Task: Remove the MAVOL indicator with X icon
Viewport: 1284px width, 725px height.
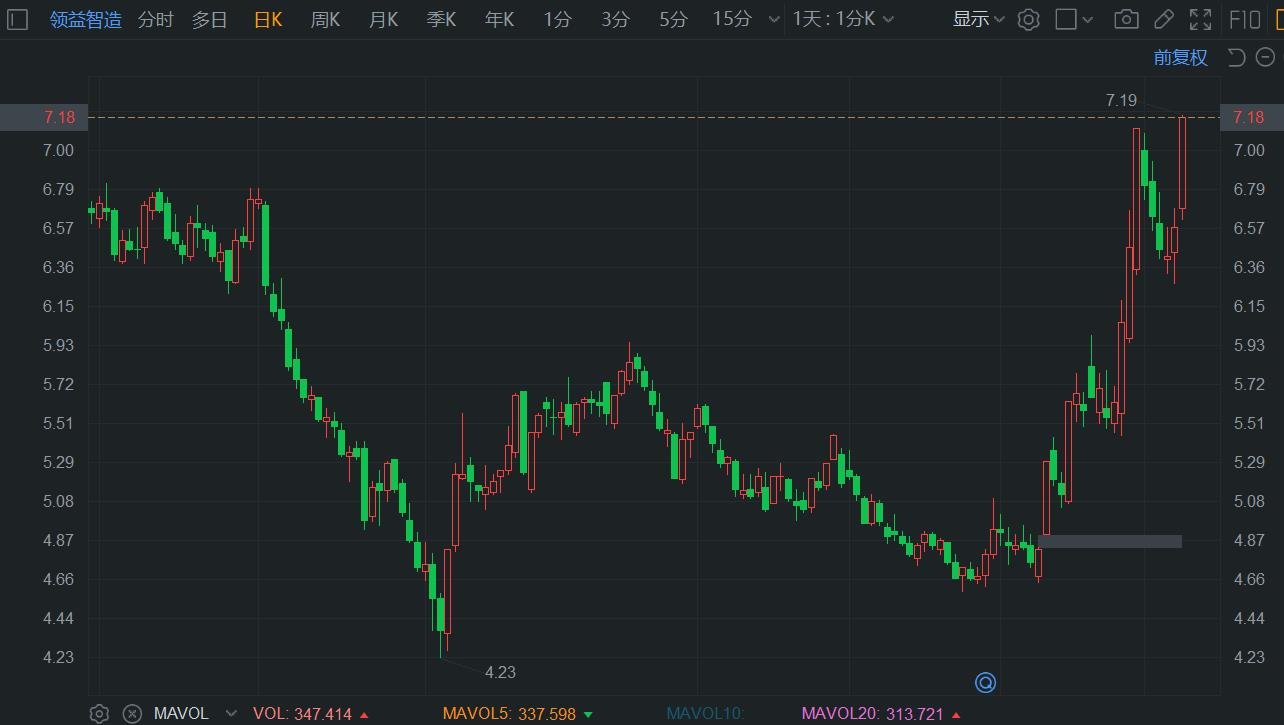Action: pos(131,713)
